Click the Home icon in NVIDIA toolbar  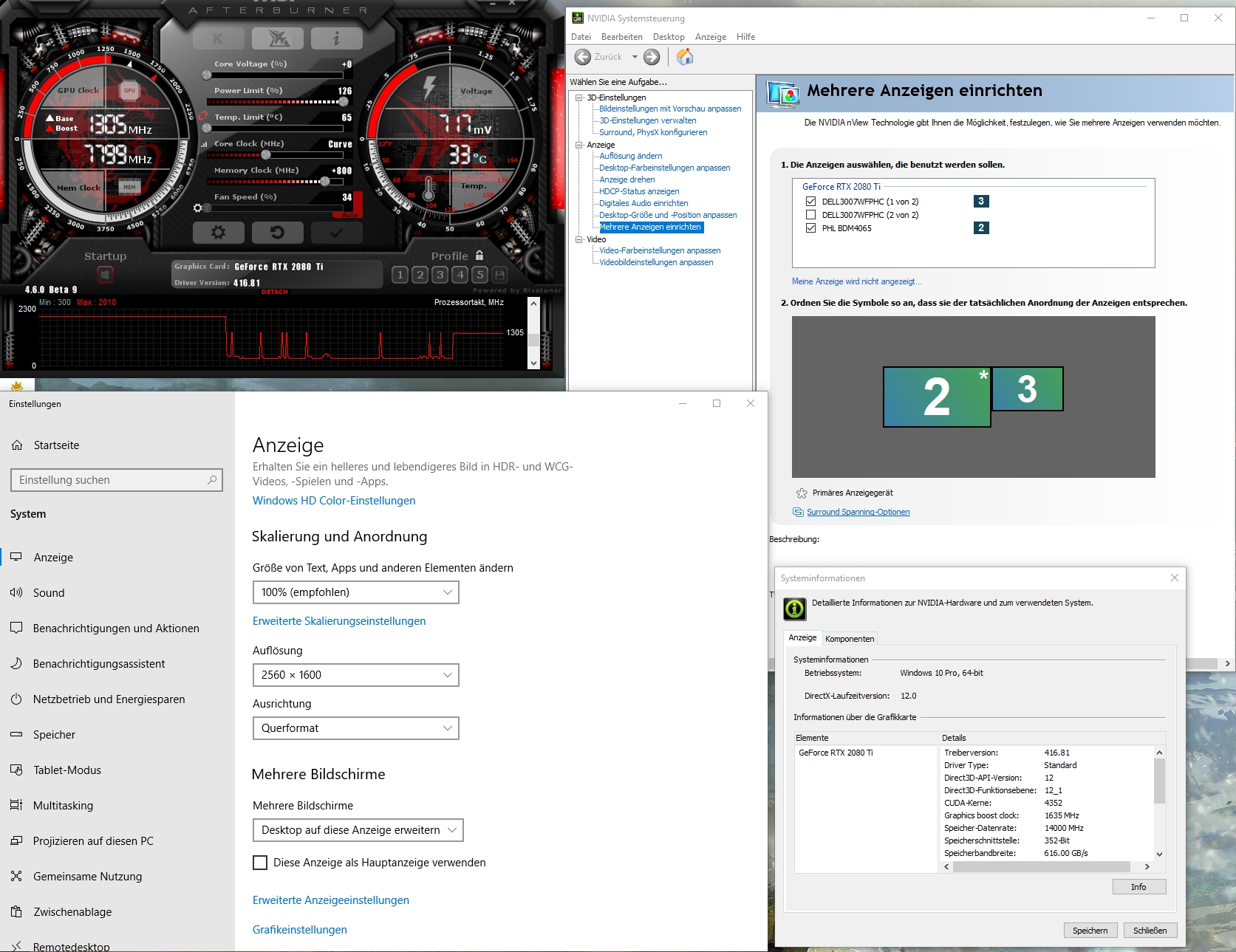tap(685, 57)
